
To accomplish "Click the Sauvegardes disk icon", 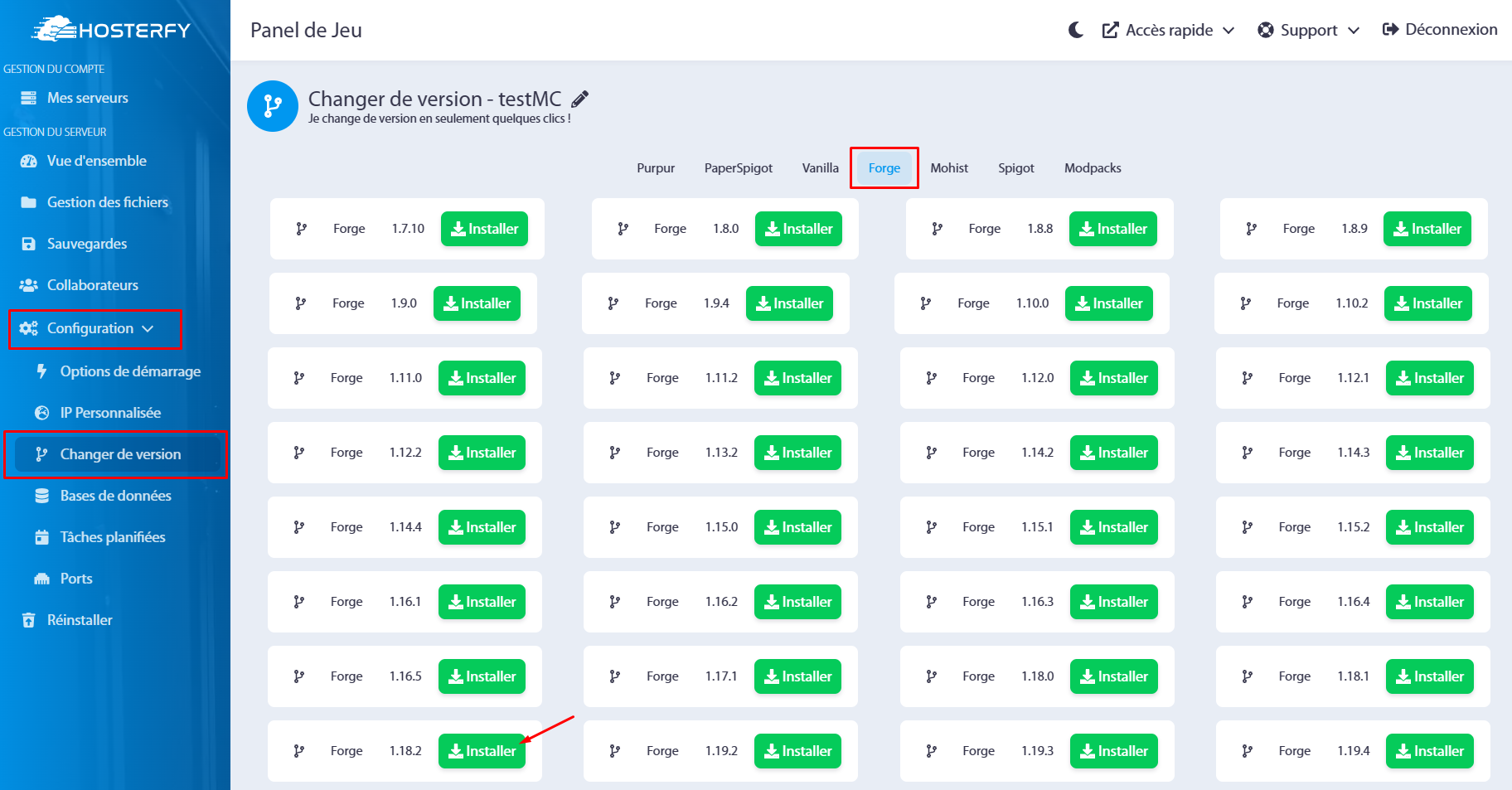I will [28, 244].
